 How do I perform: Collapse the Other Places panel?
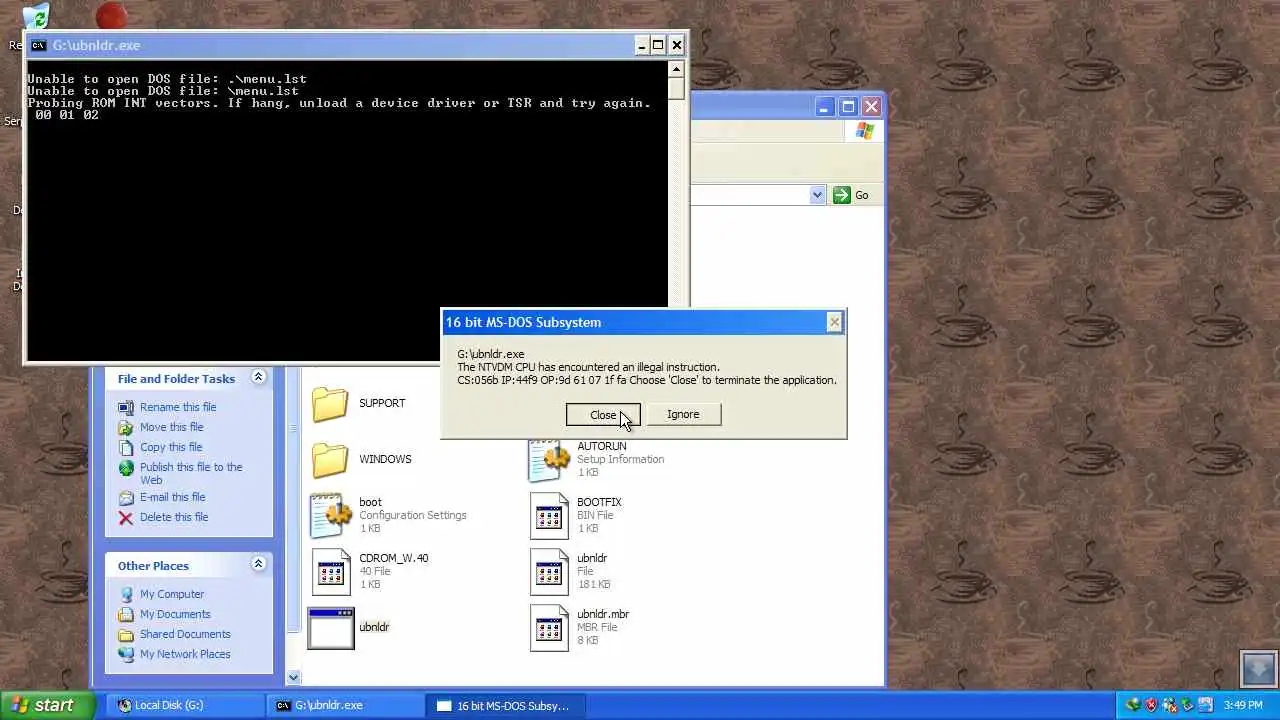(258, 564)
